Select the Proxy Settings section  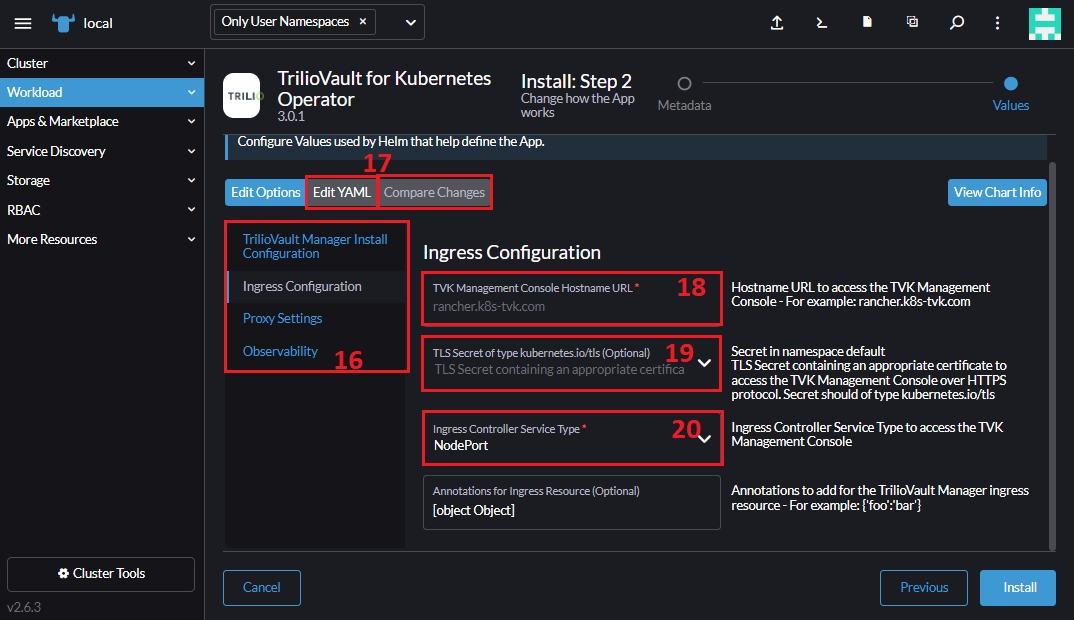(282, 318)
